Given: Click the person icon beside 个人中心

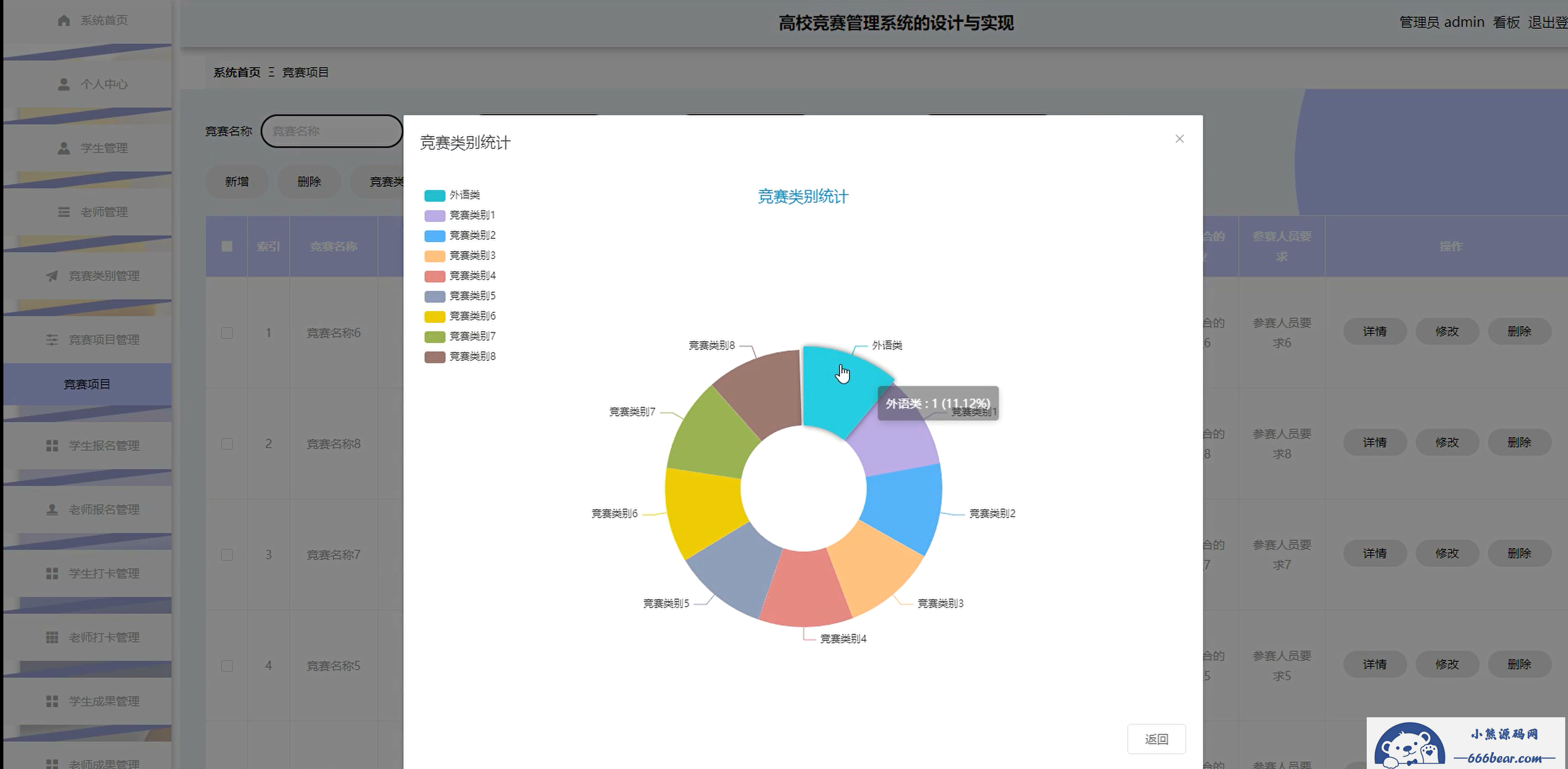Looking at the screenshot, I should click(64, 84).
